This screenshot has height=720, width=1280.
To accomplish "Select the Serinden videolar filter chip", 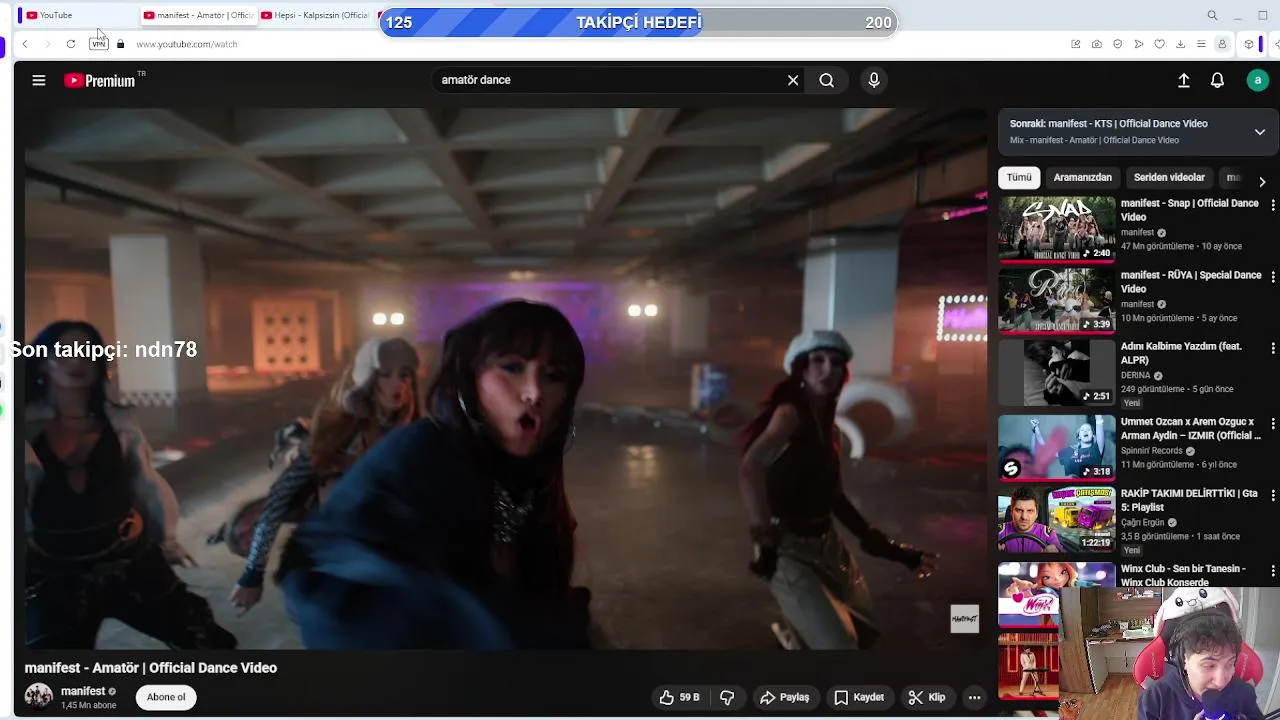I will (x=1169, y=177).
